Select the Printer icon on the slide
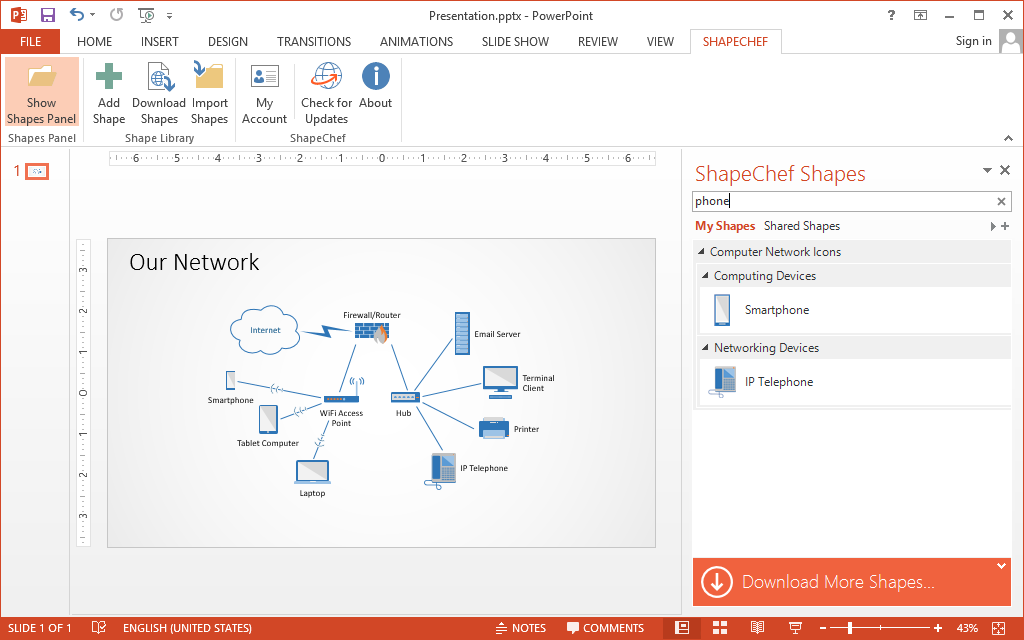 click(494, 428)
